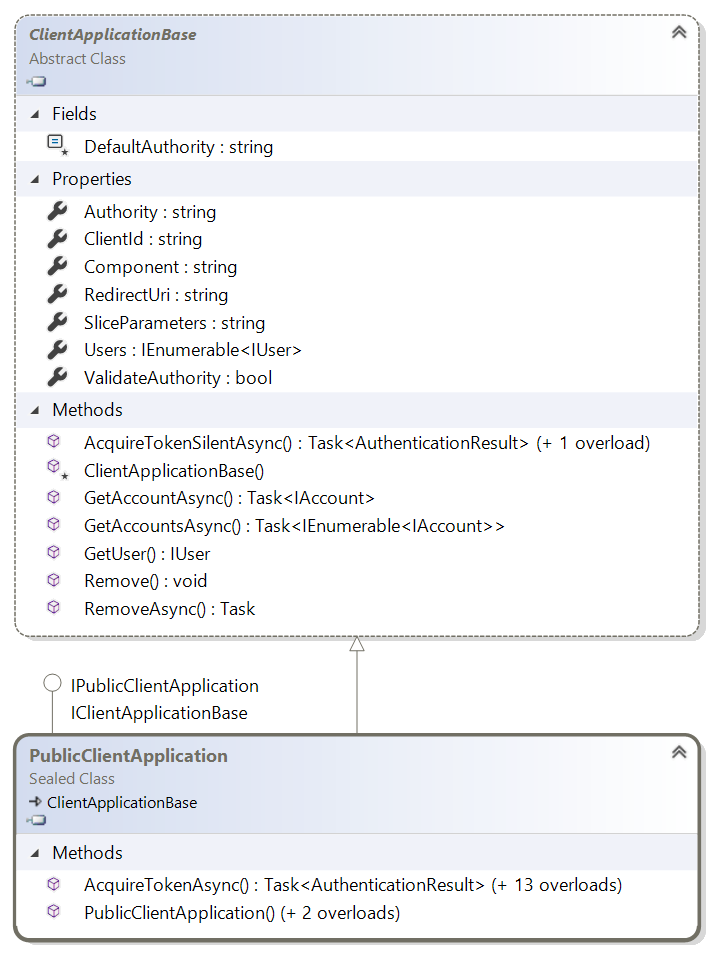Screen dimensions: 712x954
Task: Select the SliceParameters : string property
Action: [x=175, y=323]
